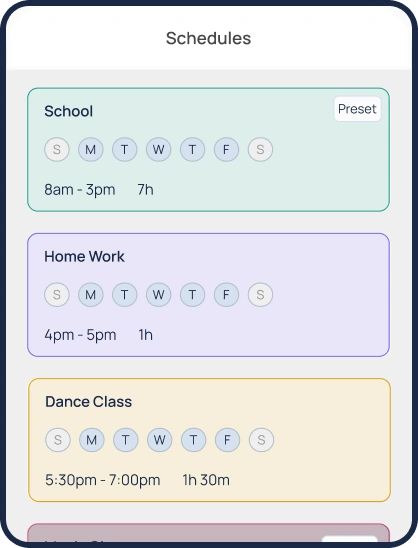Image resolution: width=418 pixels, height=548 pixels.
Task: Toggle Monday in the School schedule
Action: coord(91,150)
